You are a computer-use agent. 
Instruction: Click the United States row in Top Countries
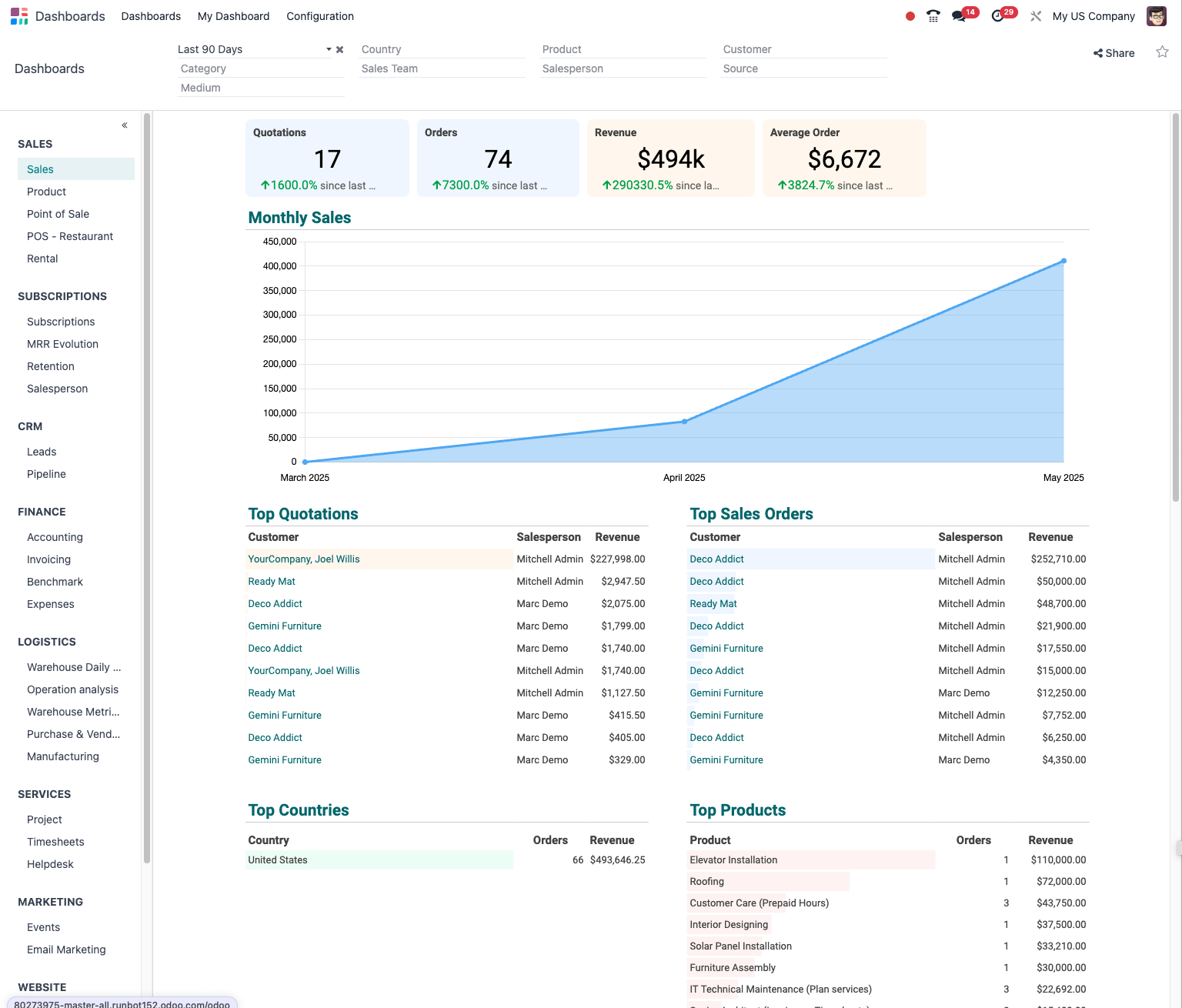tap(446, 860)
